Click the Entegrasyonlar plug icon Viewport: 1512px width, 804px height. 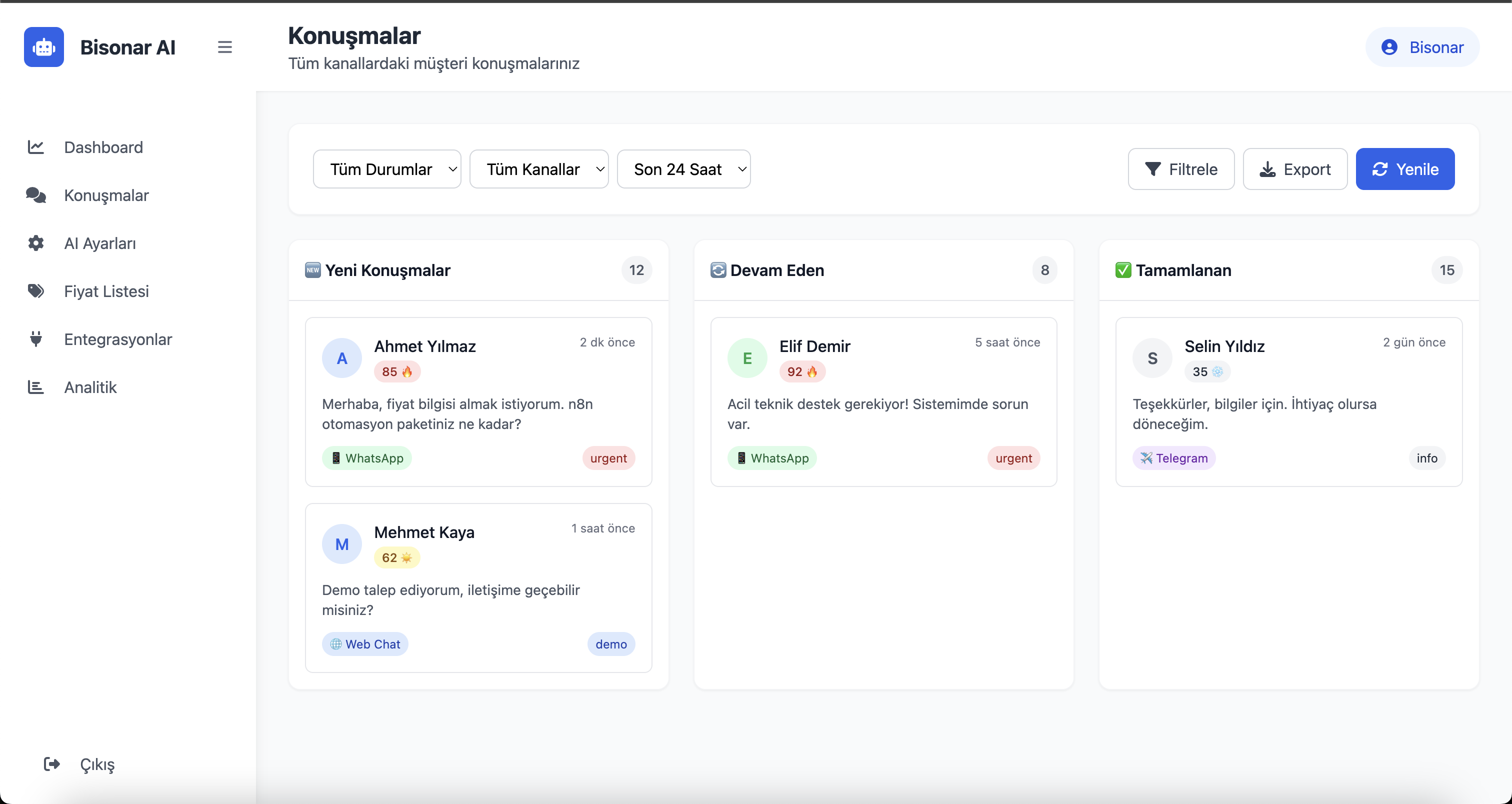(36, 339)
